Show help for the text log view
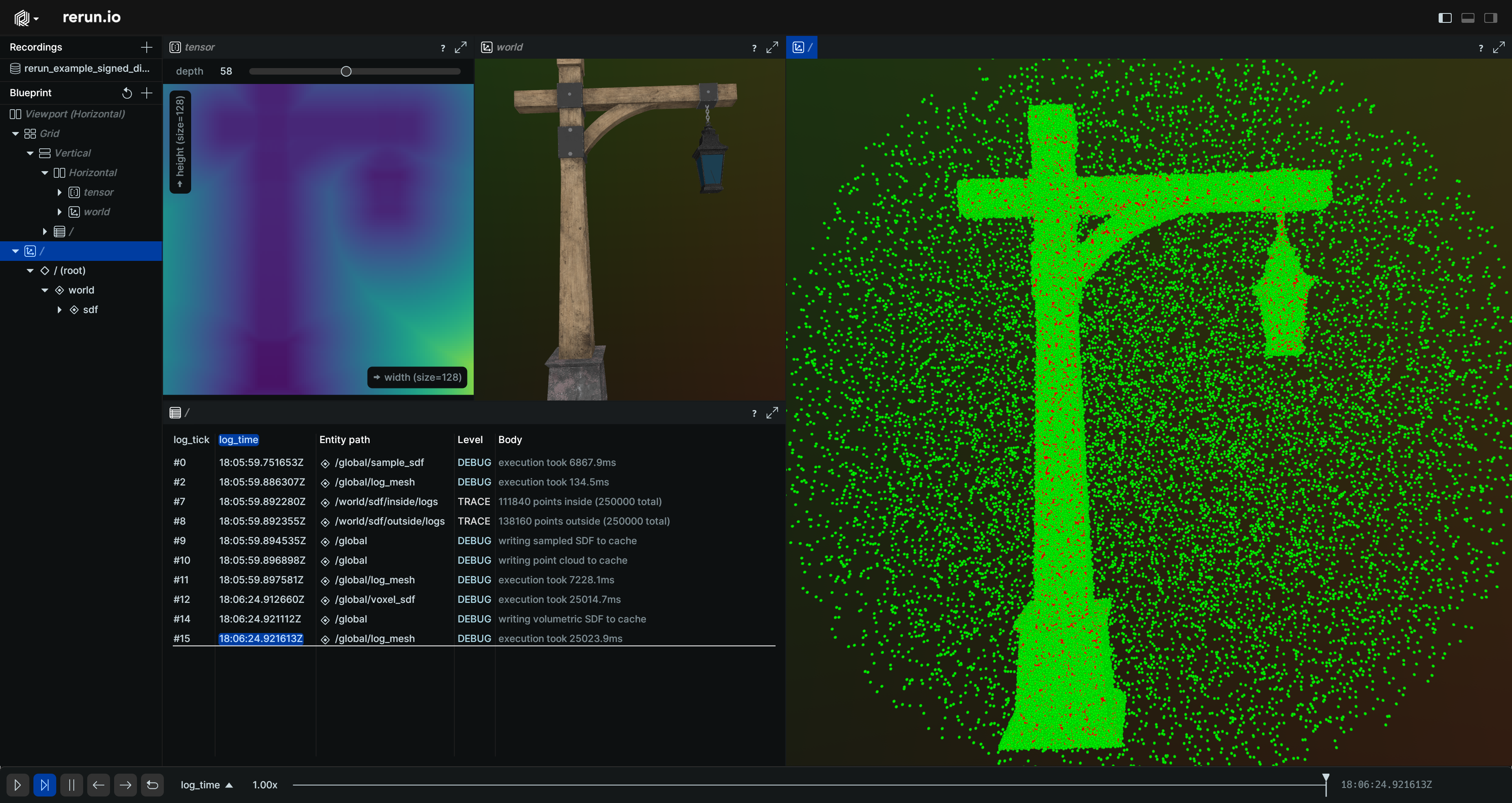This screenshot has height=803, width=1512. tap(754, 413)
